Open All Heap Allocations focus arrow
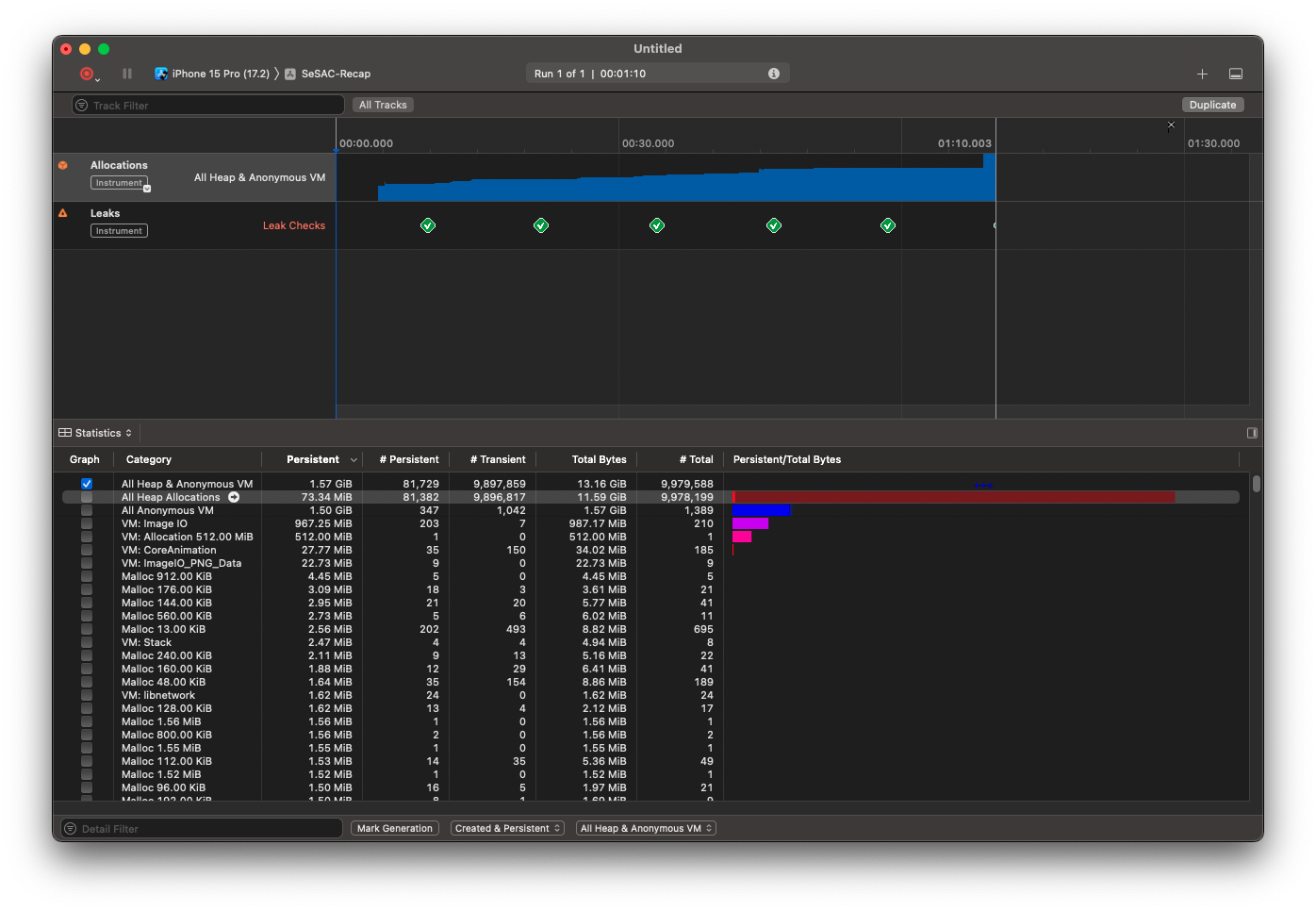 tap(234, 497)
